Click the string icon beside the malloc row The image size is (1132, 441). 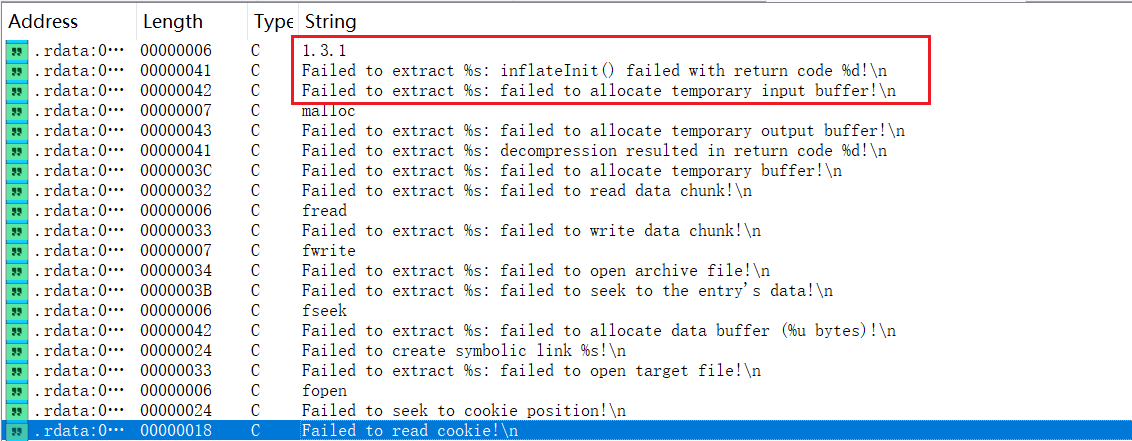16,110
